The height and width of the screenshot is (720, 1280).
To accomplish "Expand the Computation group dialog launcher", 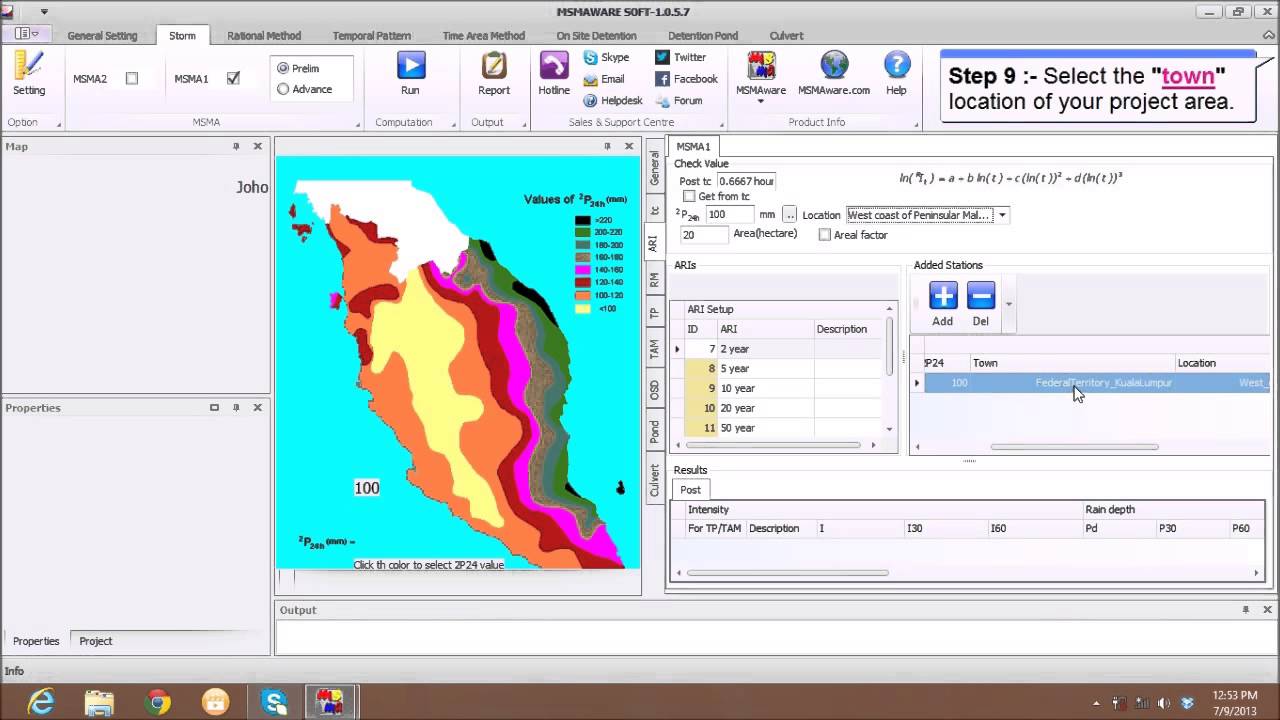I will (x=452, y=125).
